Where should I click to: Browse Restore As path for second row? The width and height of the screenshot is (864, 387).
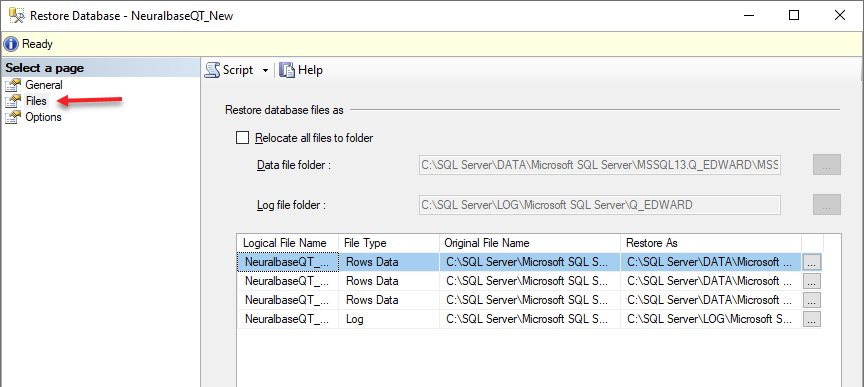tap(812, 281)
